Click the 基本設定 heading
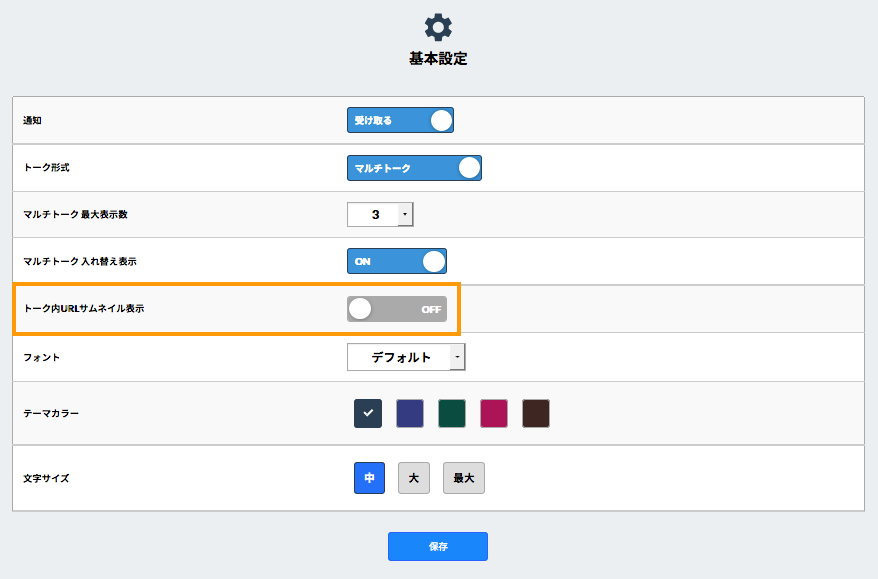This screenshot has height=579, width=878. 438,59
